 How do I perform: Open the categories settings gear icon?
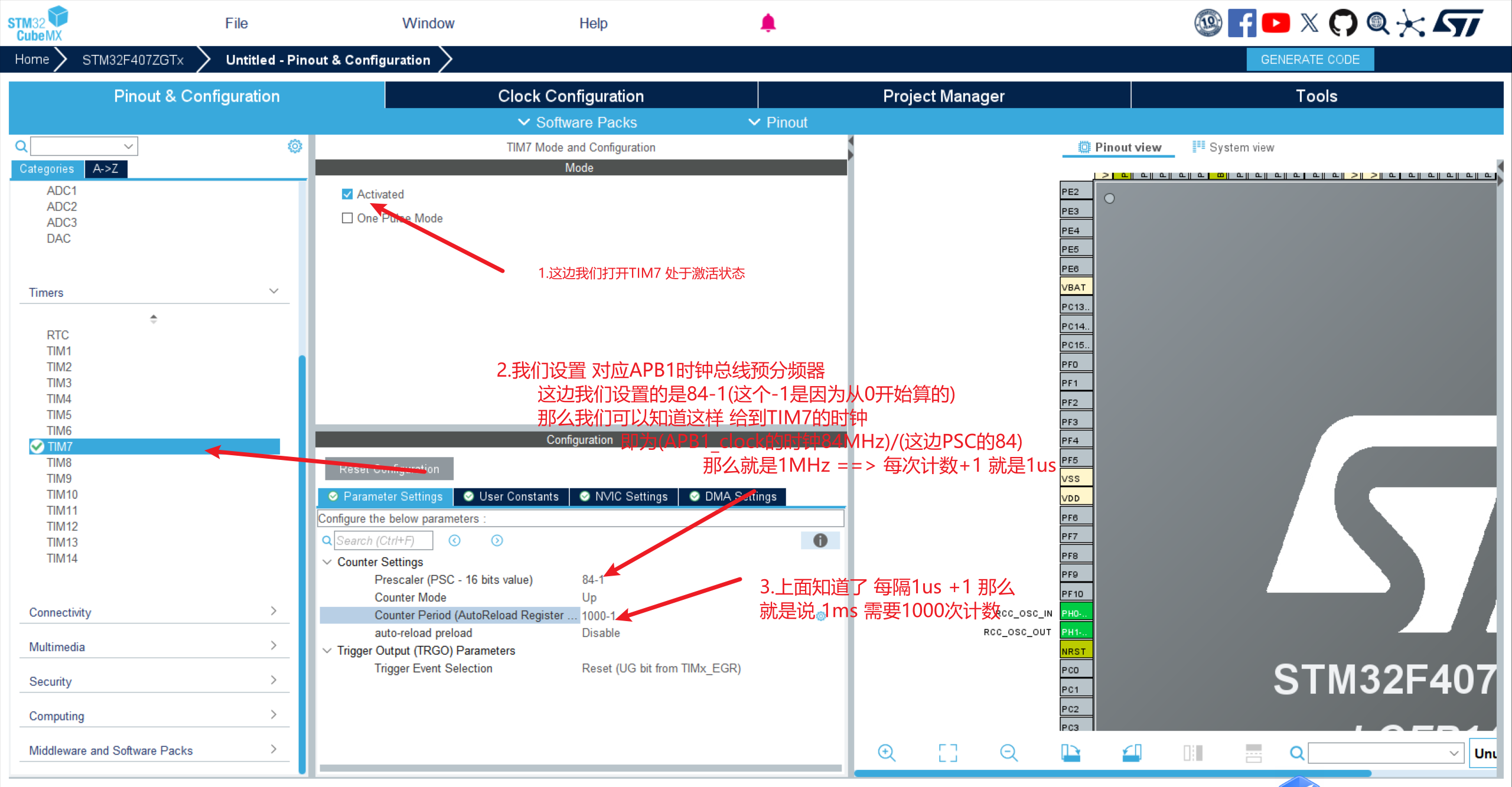295,146
